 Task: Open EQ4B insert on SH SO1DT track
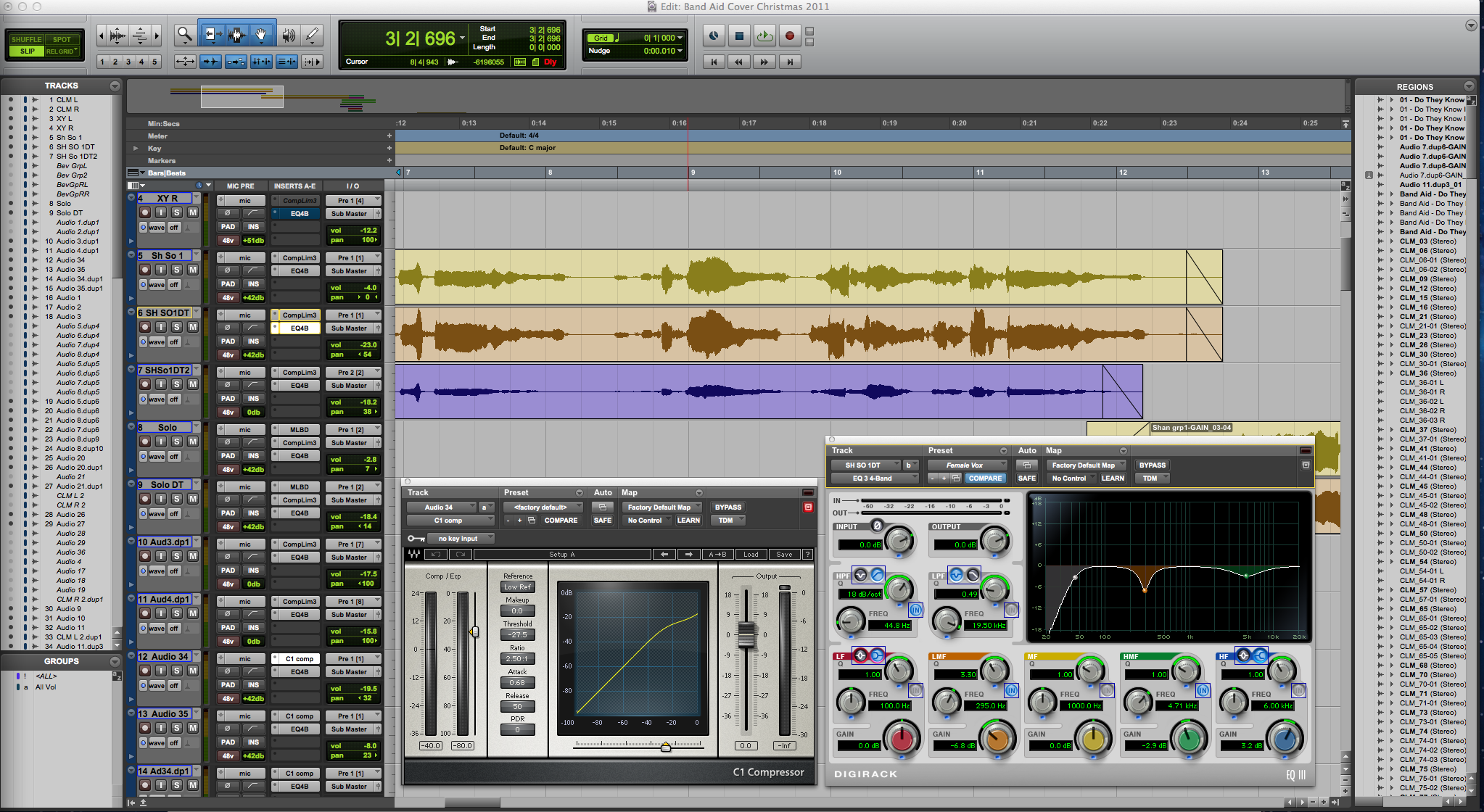[x=299, y=328]
